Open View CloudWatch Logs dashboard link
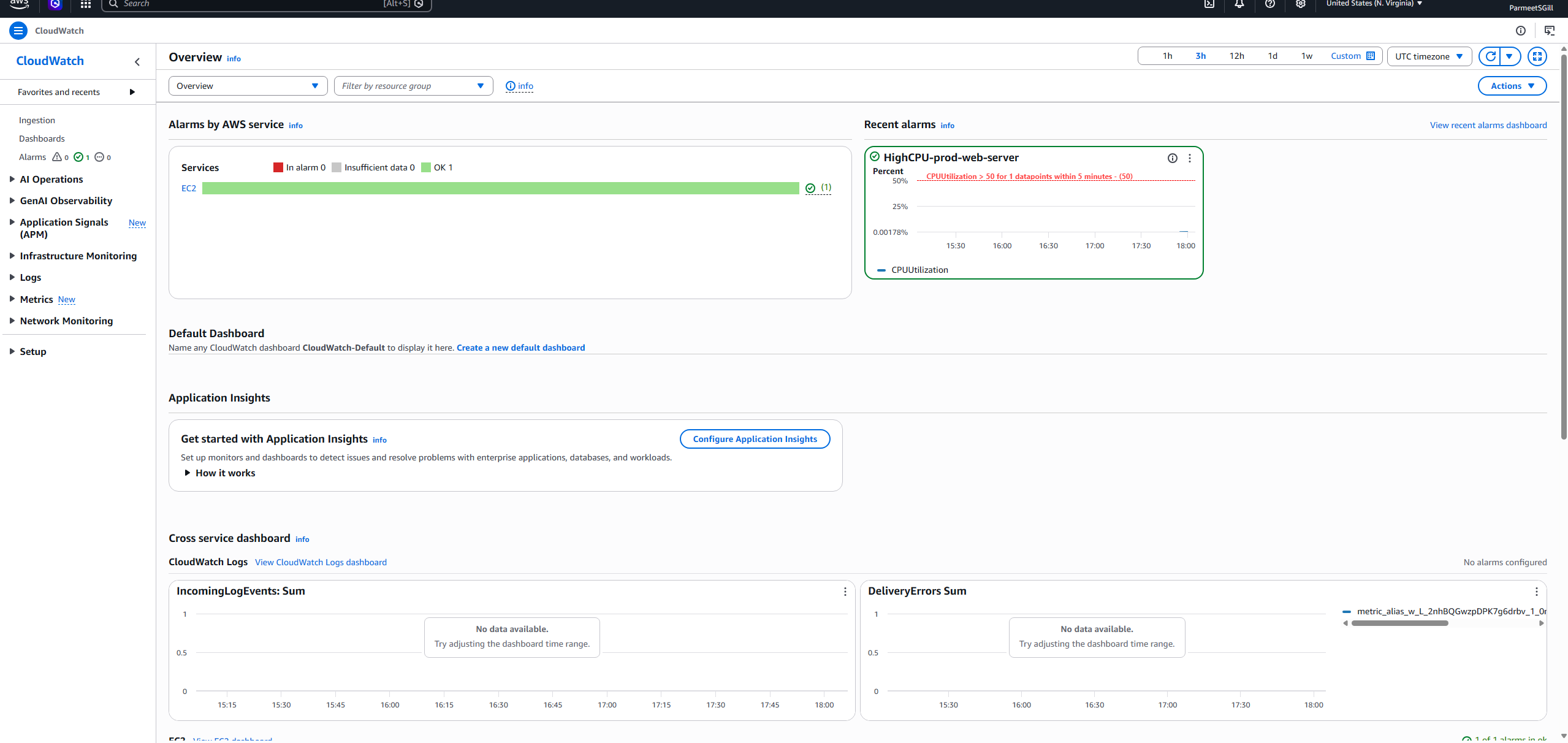The width and height of the screenshot is (1568, 743). [321, 562]
